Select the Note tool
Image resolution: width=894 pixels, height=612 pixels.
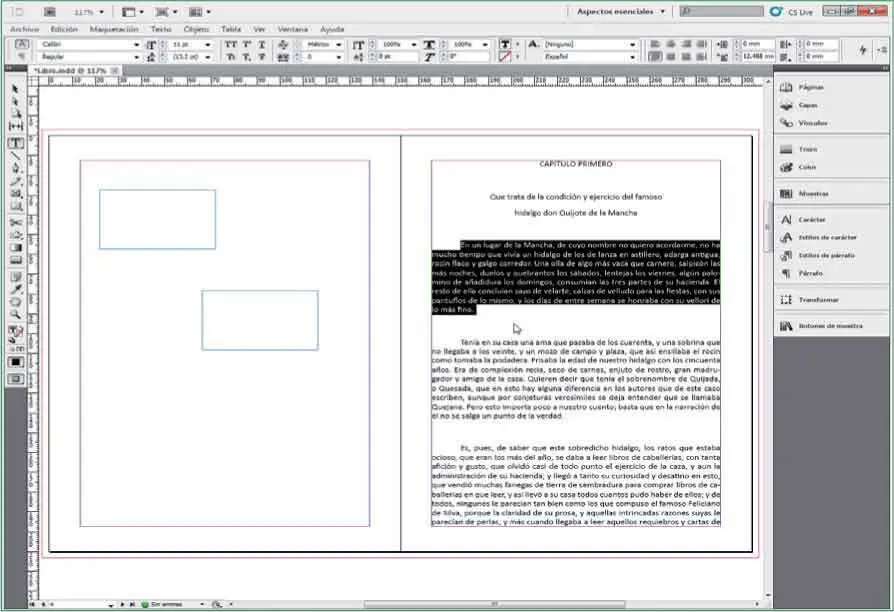[15, 277]
